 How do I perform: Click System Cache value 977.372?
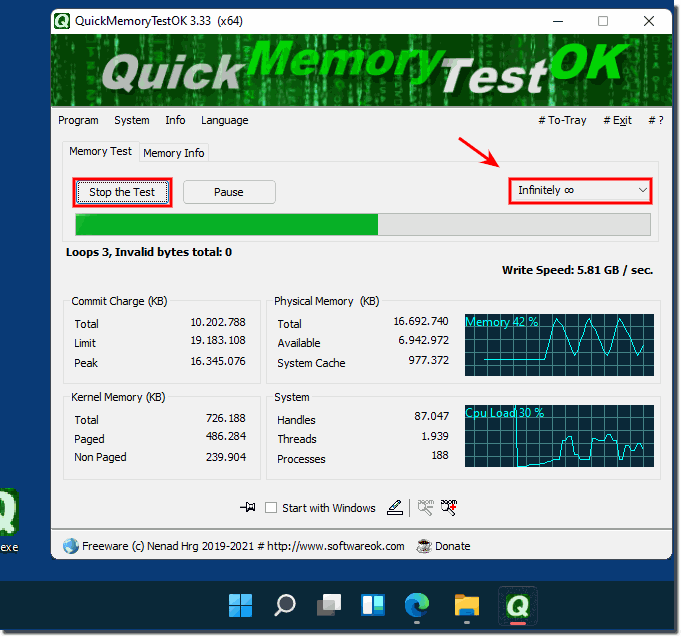429,360
